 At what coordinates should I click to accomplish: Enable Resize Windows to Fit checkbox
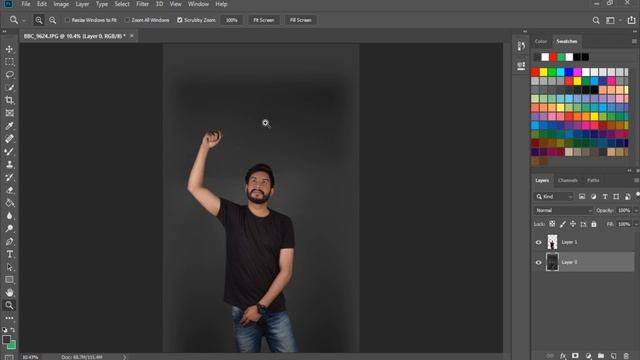point(67,20)
